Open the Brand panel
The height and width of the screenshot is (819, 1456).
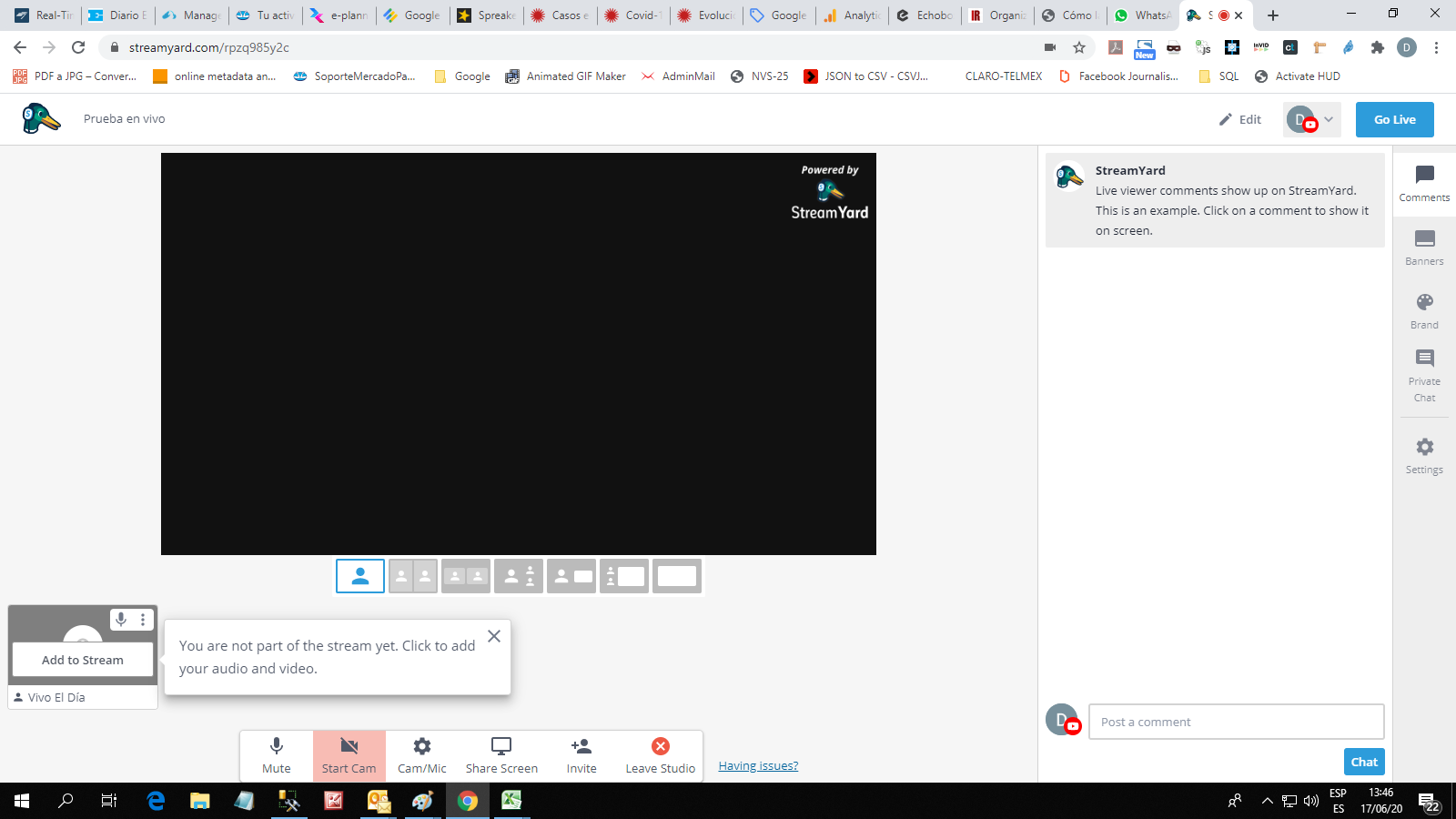(x=1423, y=309)
